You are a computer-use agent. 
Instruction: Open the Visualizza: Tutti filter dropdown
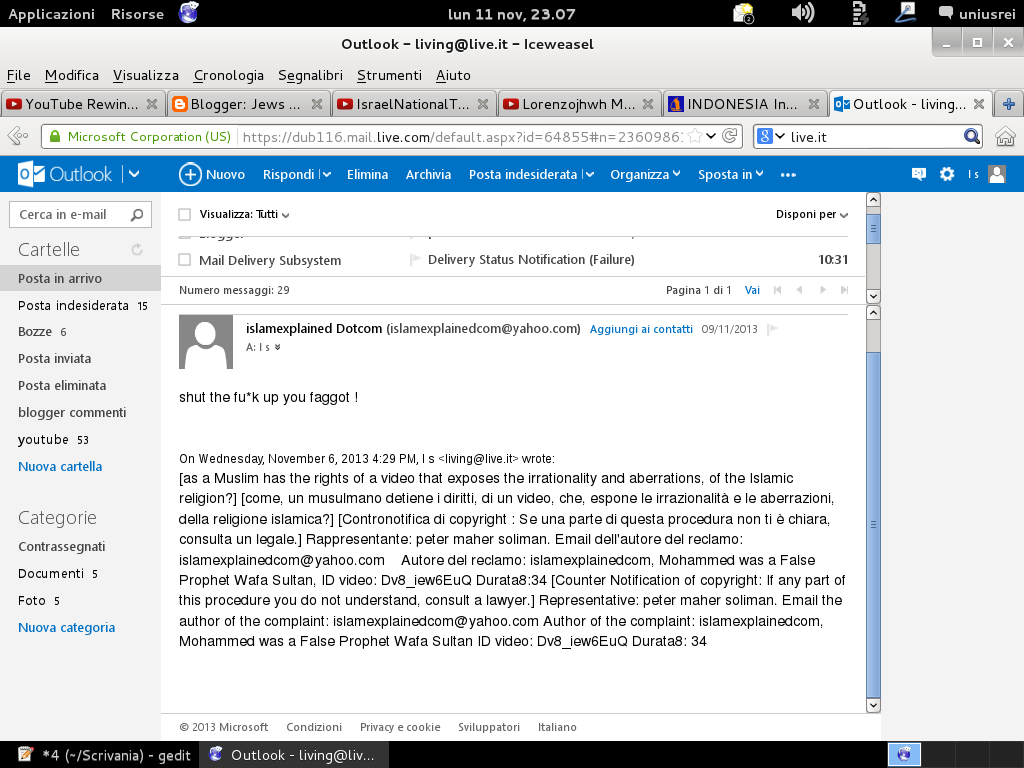[x=244, y=214]
